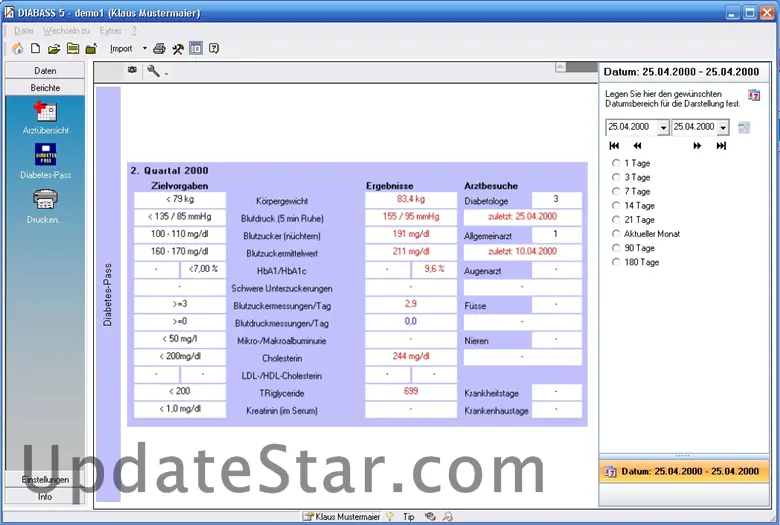The height and width of the screenshot is (525, 780).
Task: Click the printer icon in the main toolbar
Action: (159, 49)
